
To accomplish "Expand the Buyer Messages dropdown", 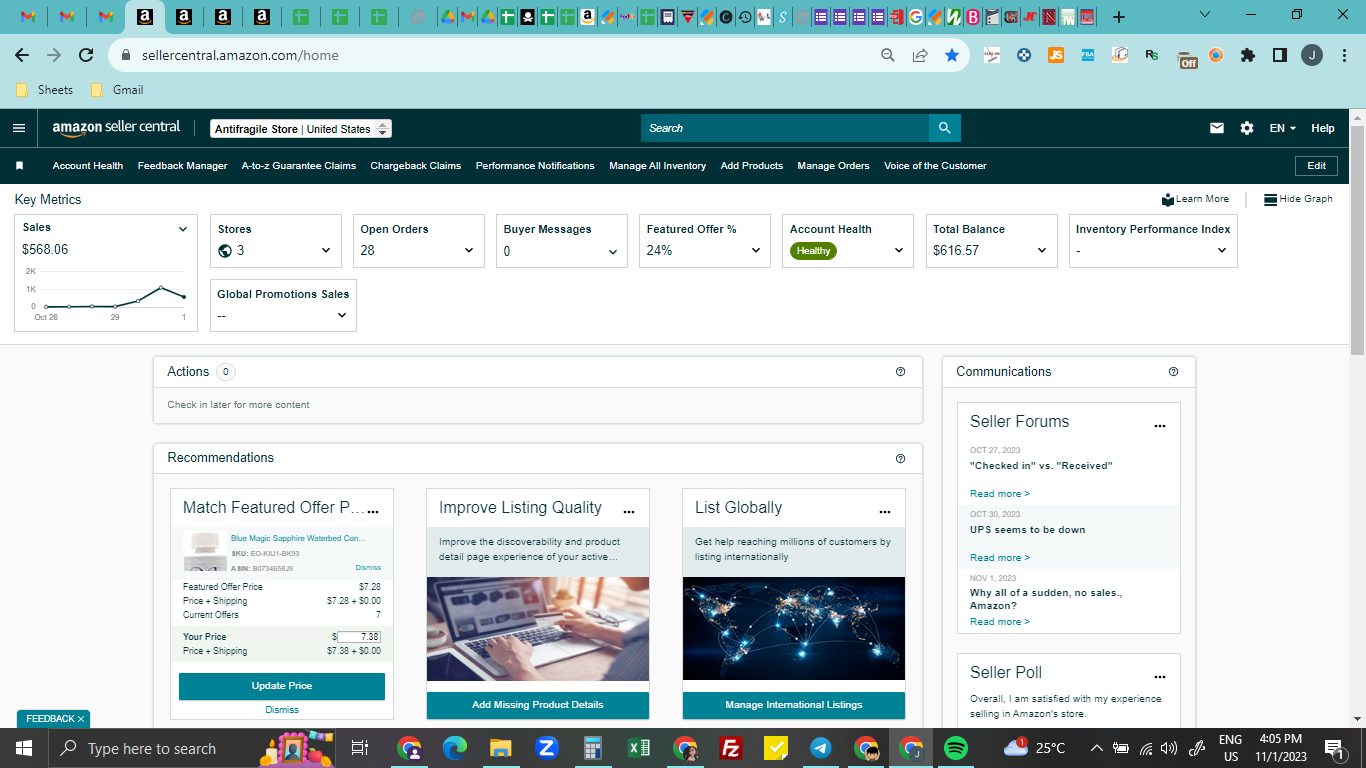I will pos(613,251).
